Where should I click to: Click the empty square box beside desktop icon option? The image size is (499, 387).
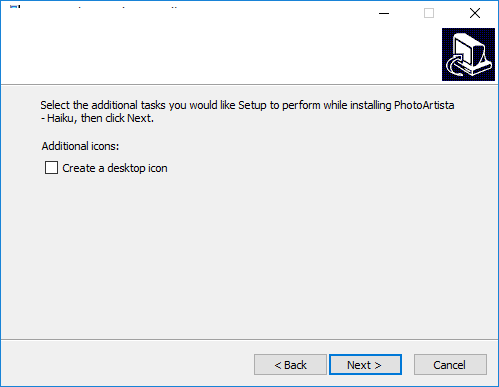(51, 168)
